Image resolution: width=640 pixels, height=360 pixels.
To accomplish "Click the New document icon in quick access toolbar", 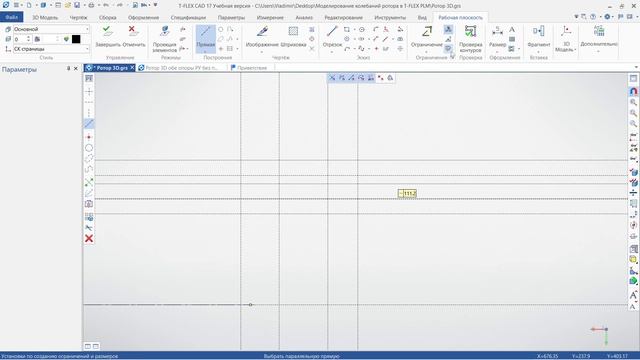I will 29,5.
